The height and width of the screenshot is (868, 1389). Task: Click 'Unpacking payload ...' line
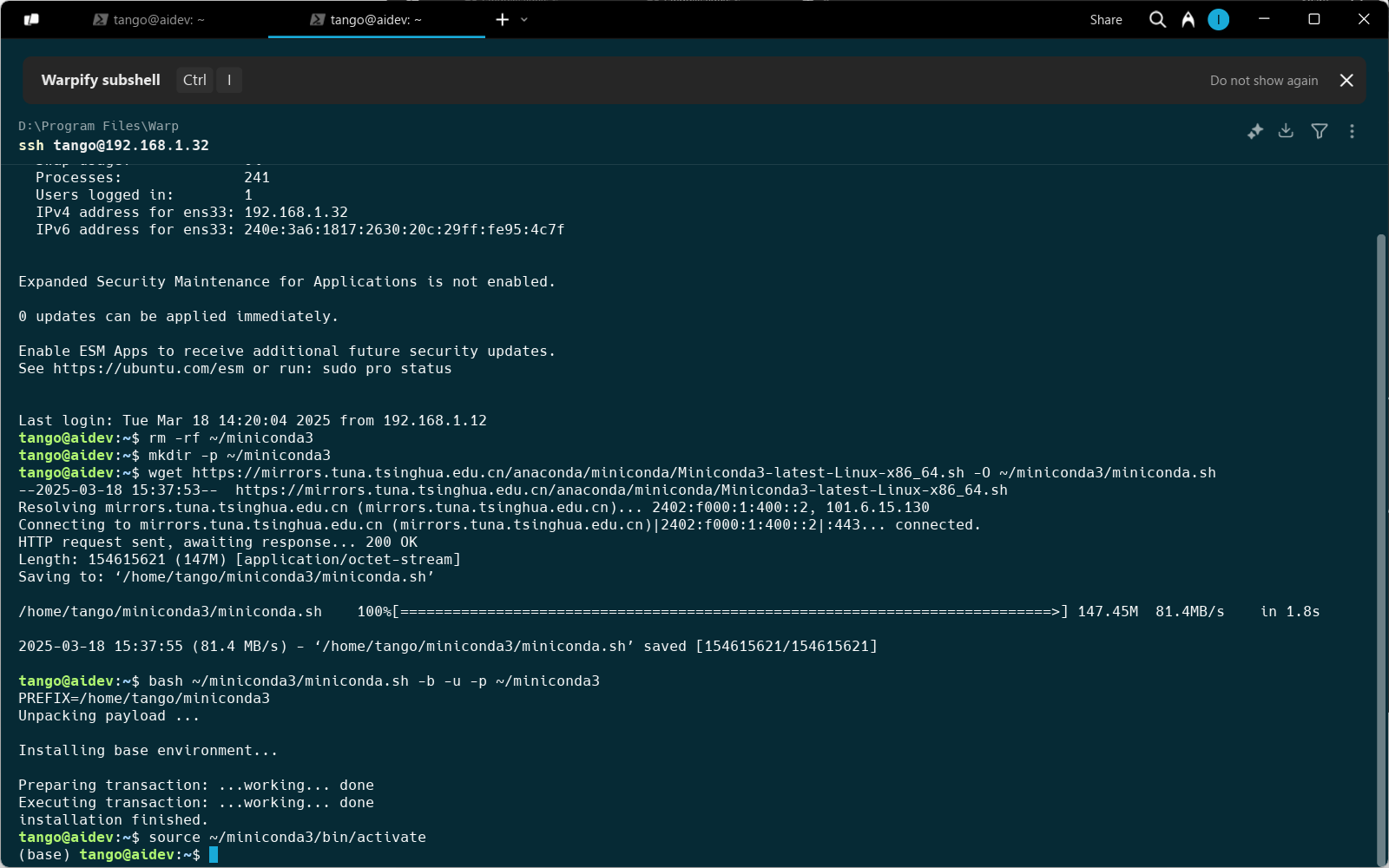109,716
